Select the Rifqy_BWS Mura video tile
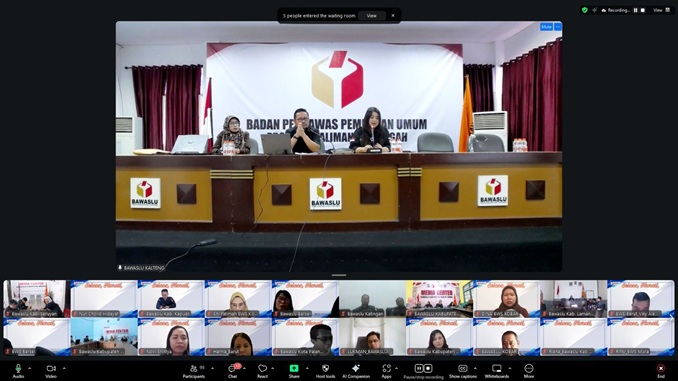 (641, 337)
